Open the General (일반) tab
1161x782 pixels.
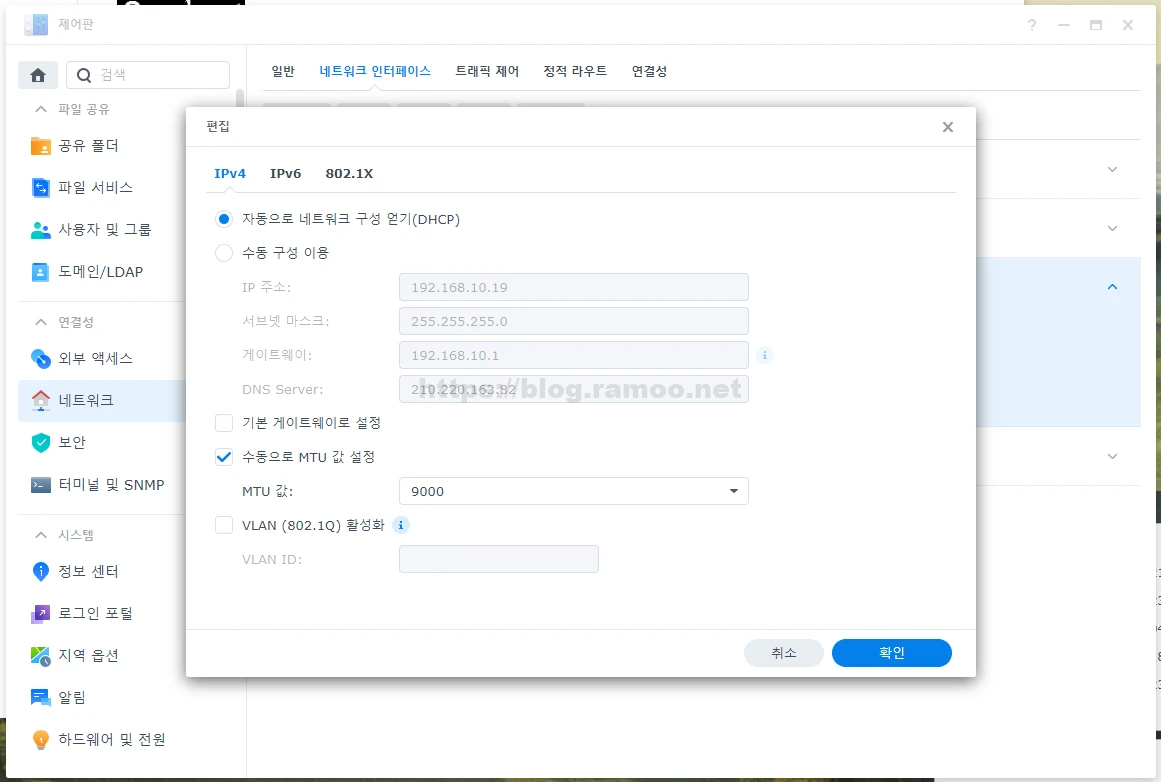click(x=283, y=71)
